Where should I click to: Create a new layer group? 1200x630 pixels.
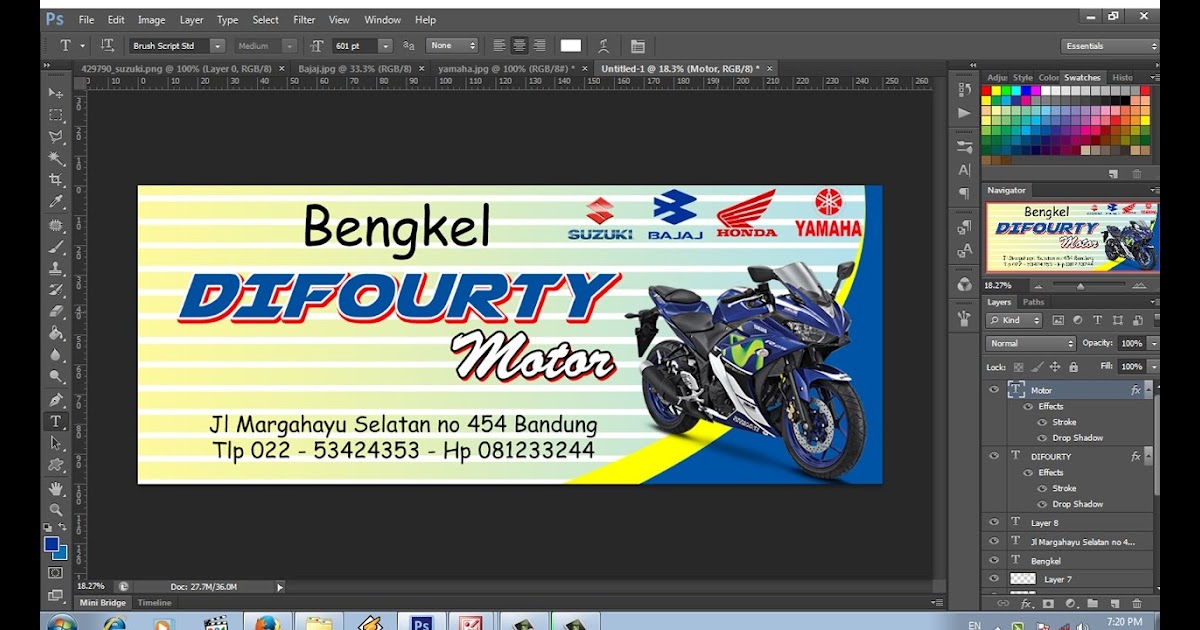tap(1092, 604)
